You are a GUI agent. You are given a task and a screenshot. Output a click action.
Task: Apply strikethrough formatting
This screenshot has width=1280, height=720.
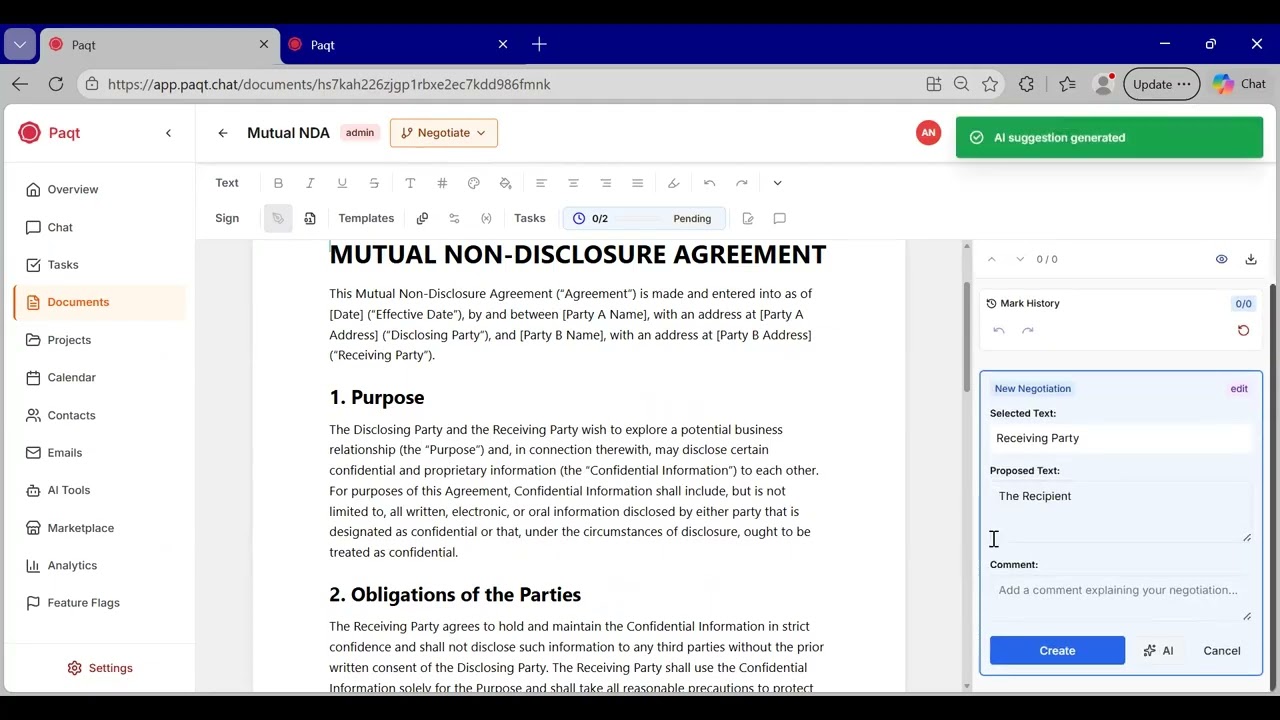click(x=374, y=183)
